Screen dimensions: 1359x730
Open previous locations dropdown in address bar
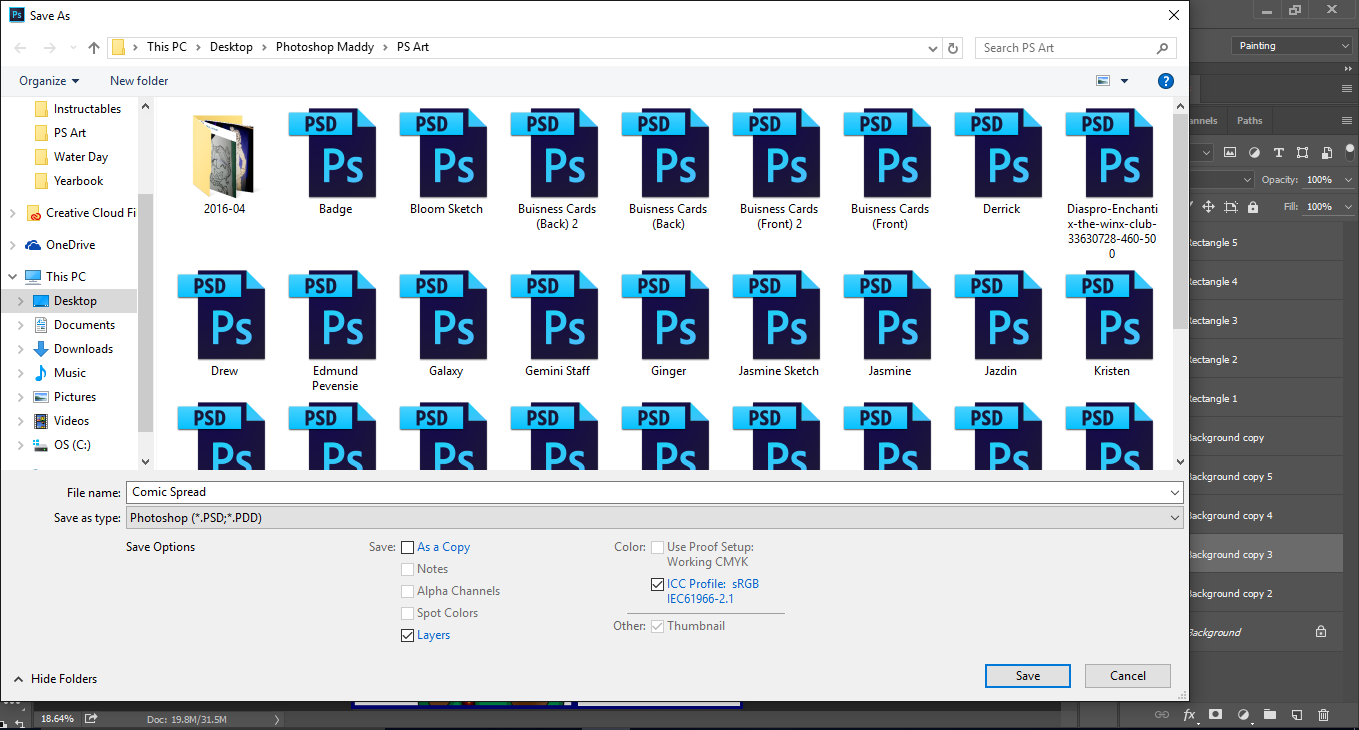click(x=934, y=47)
